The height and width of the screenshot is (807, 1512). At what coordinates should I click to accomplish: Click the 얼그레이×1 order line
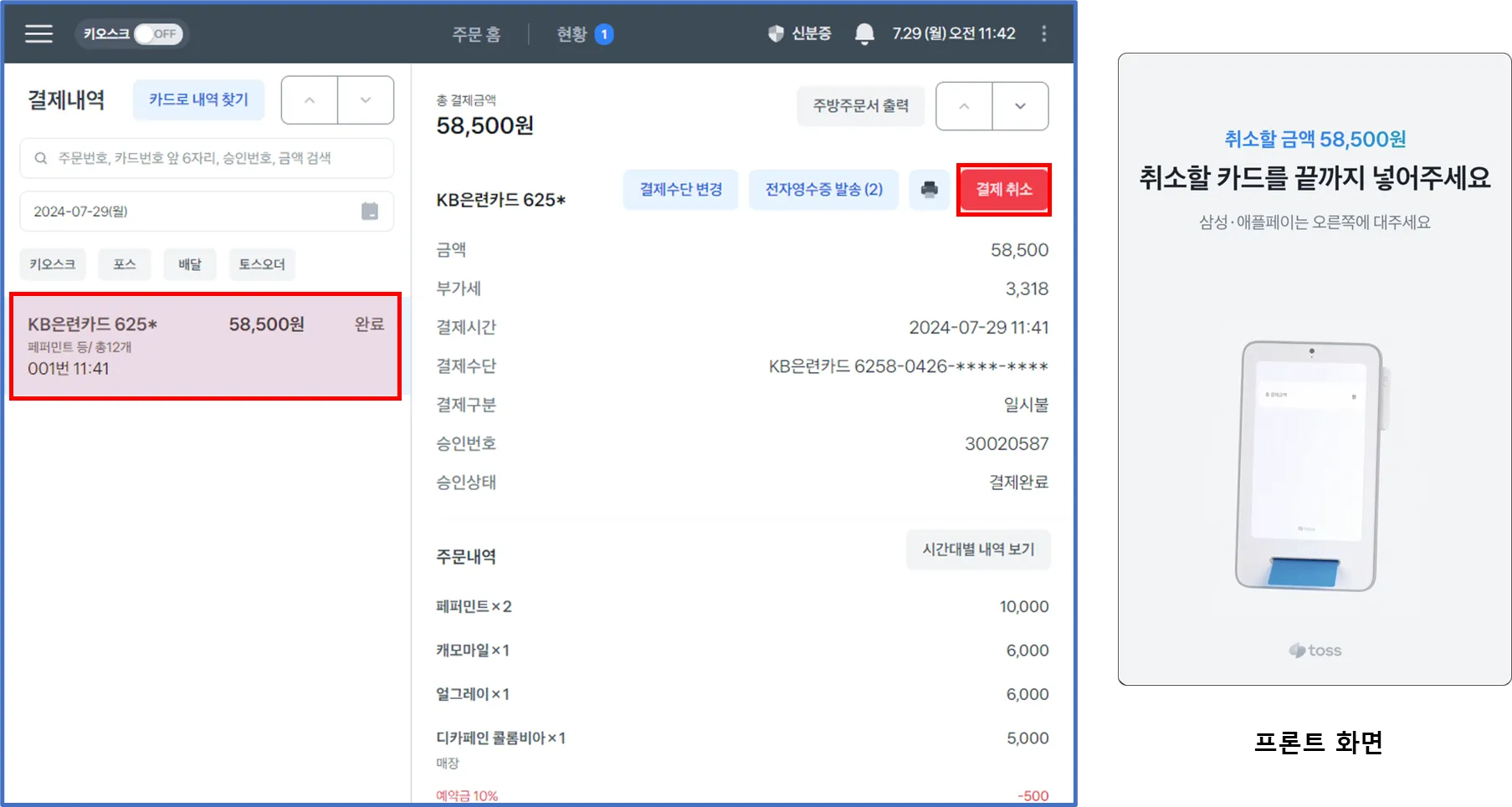pyautogui.click(x=742, y=694)
